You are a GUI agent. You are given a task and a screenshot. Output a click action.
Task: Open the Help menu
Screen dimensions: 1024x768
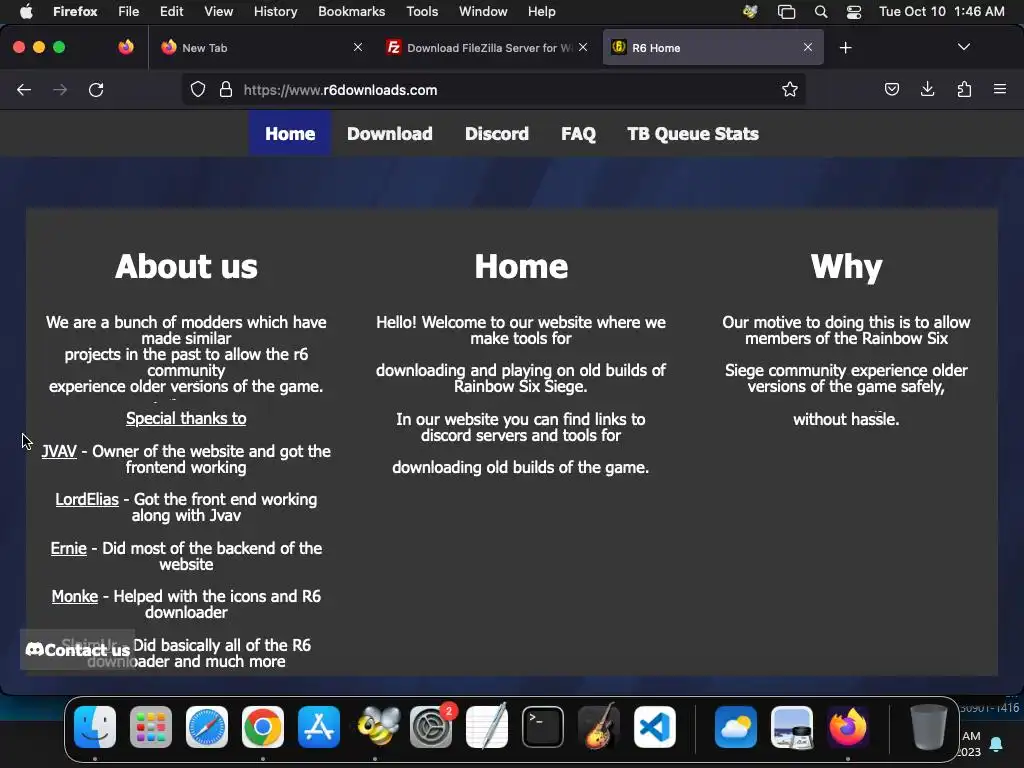[541, 11]
